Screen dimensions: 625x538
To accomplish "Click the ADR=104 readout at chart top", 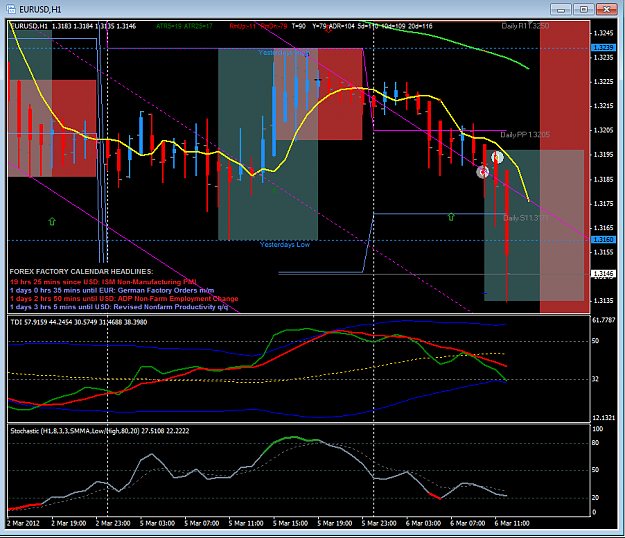I will tap(341, 26).
